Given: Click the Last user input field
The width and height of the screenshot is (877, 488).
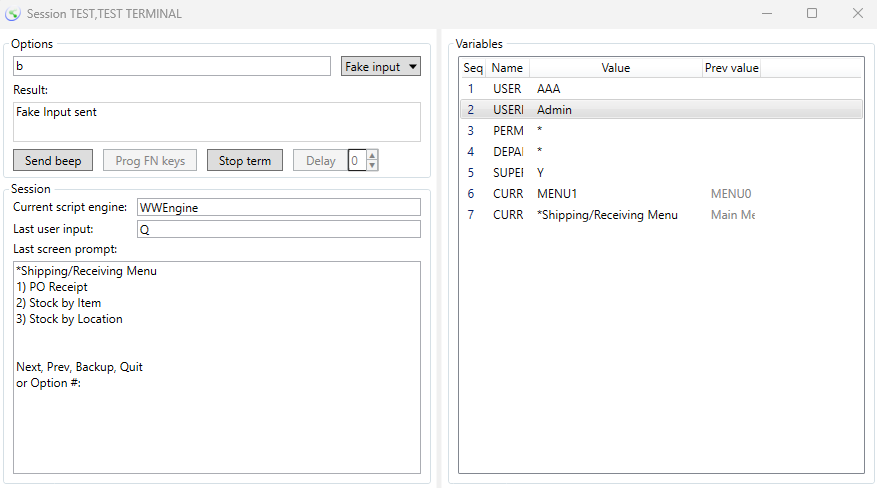Looking at the screenshot, I should click(x=278, y=229).
